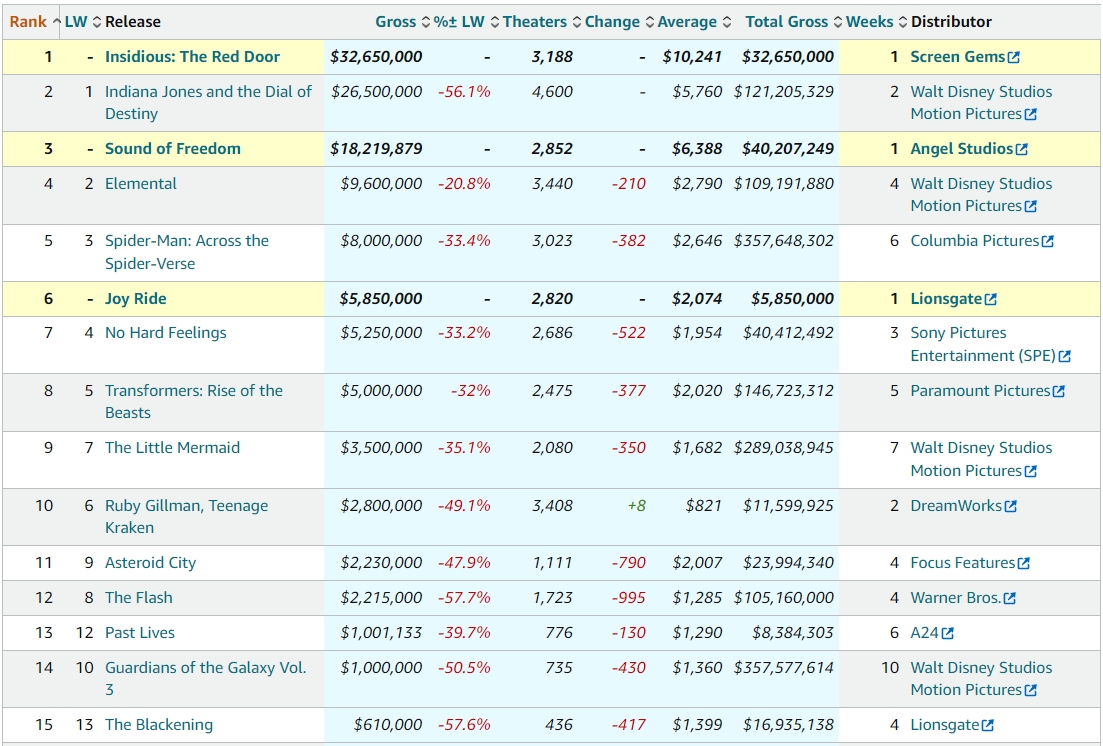This screenshot has height=746, width=1103.
Task: Click the gross value "$26,500,000"
Action: (376, 91)
